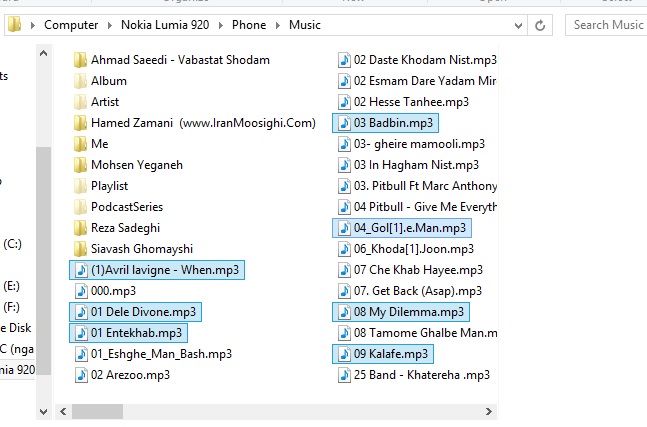Expand the chevron after Phone in breadcrumb
The width and height of the screenshot is (647, 427).
[281, 25]
